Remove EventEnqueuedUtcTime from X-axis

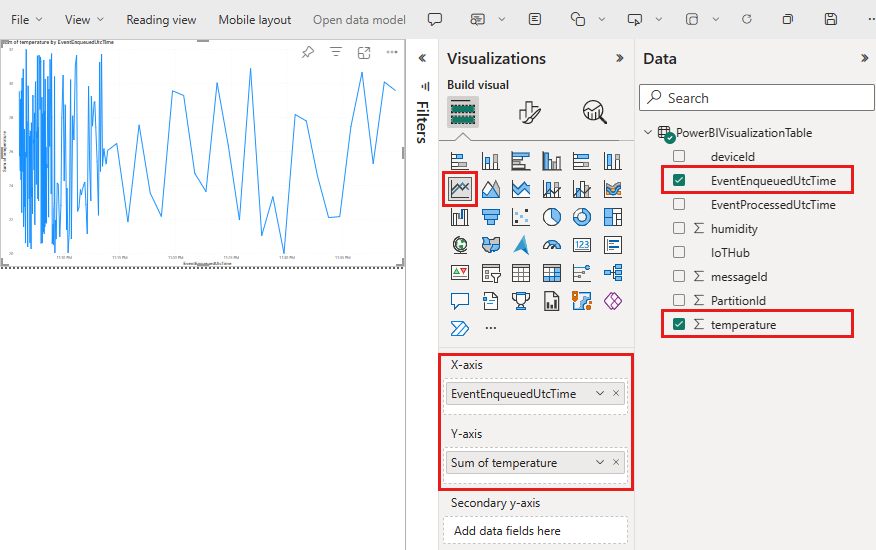point(616,393)
